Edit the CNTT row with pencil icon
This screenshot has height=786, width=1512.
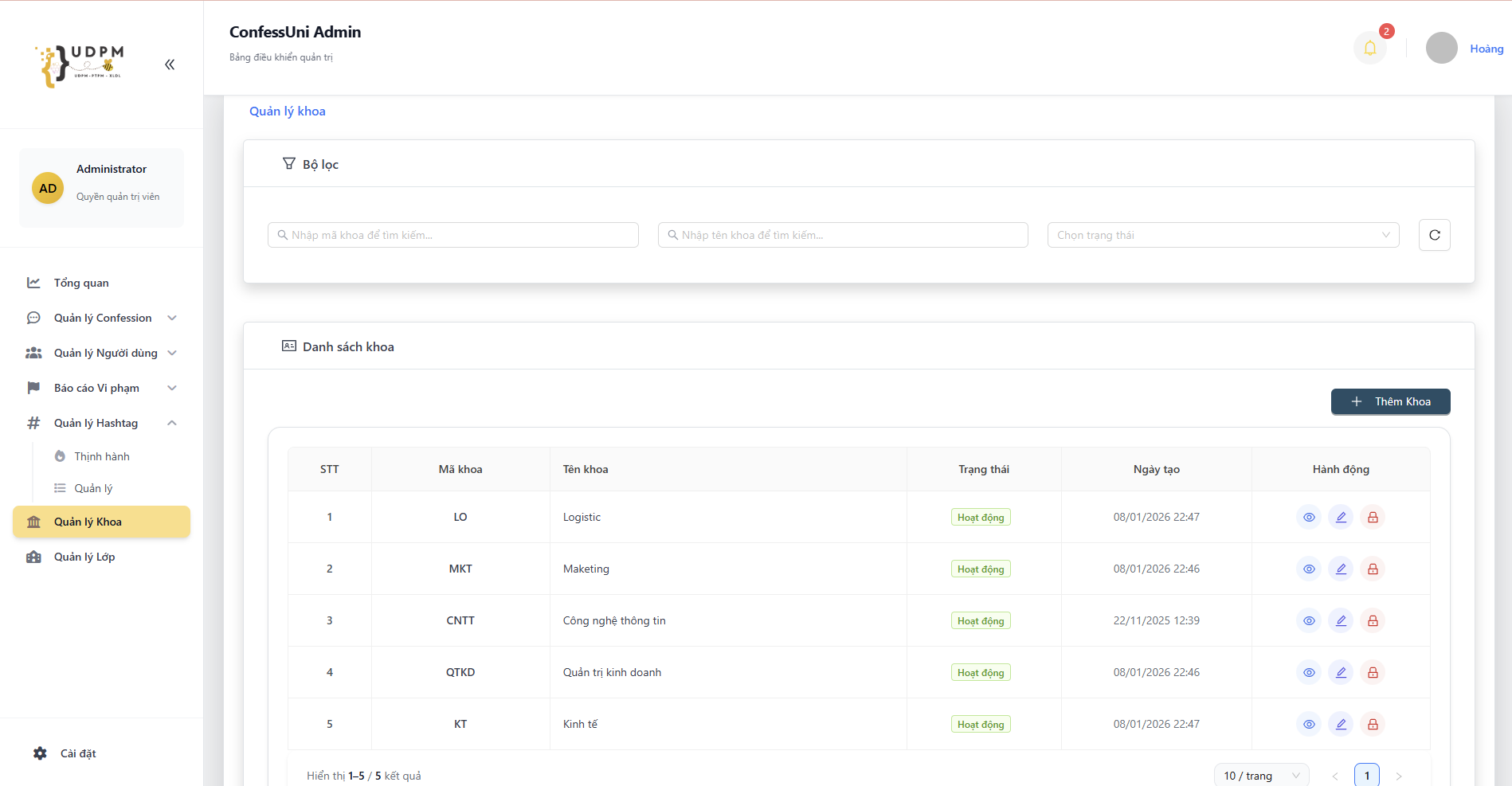pos(1341,620)
